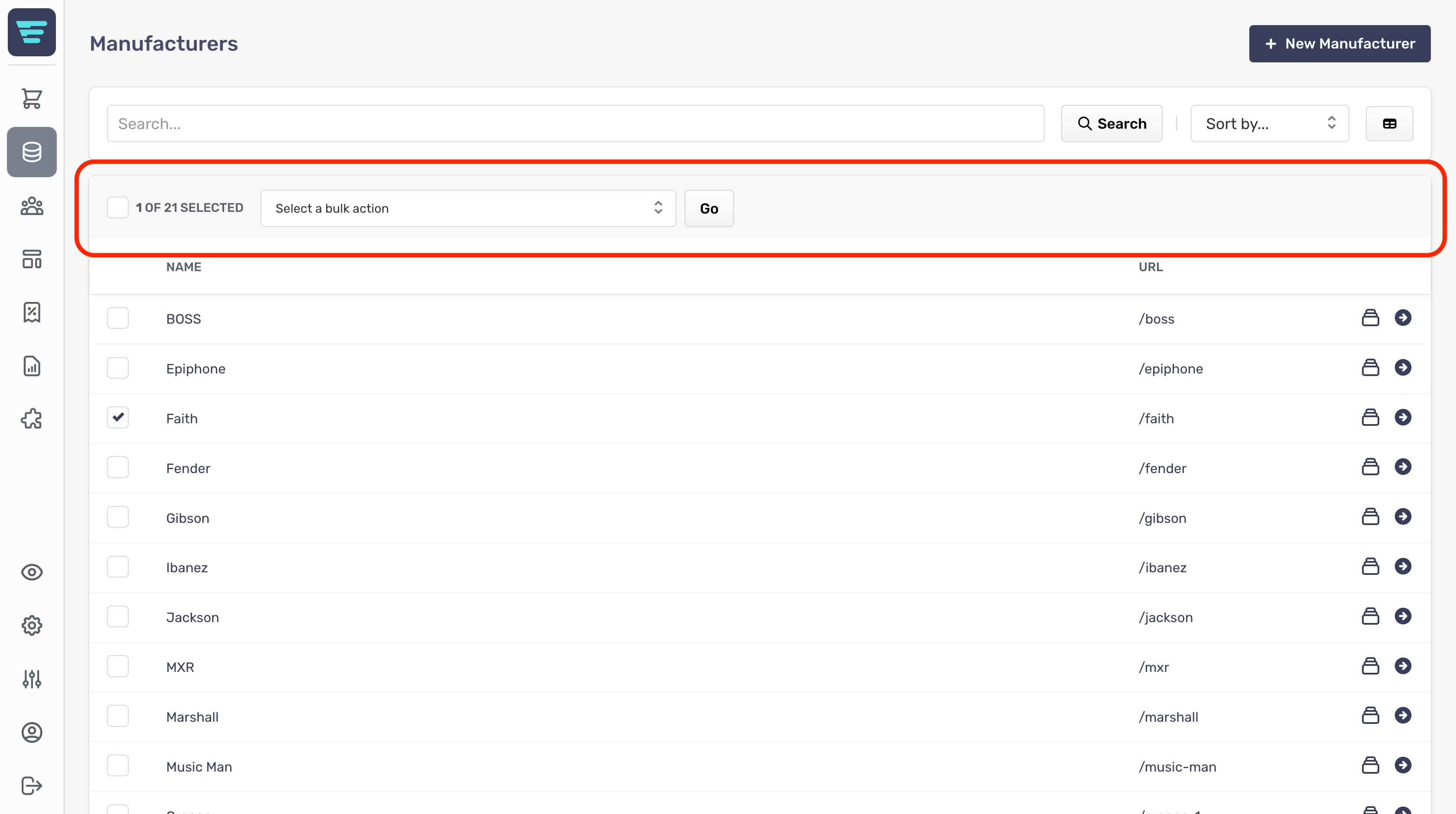This screenshot has width=1456, height=814.
Task: Check the Jackson row checkbox
Action: click(x=117, y=616)
